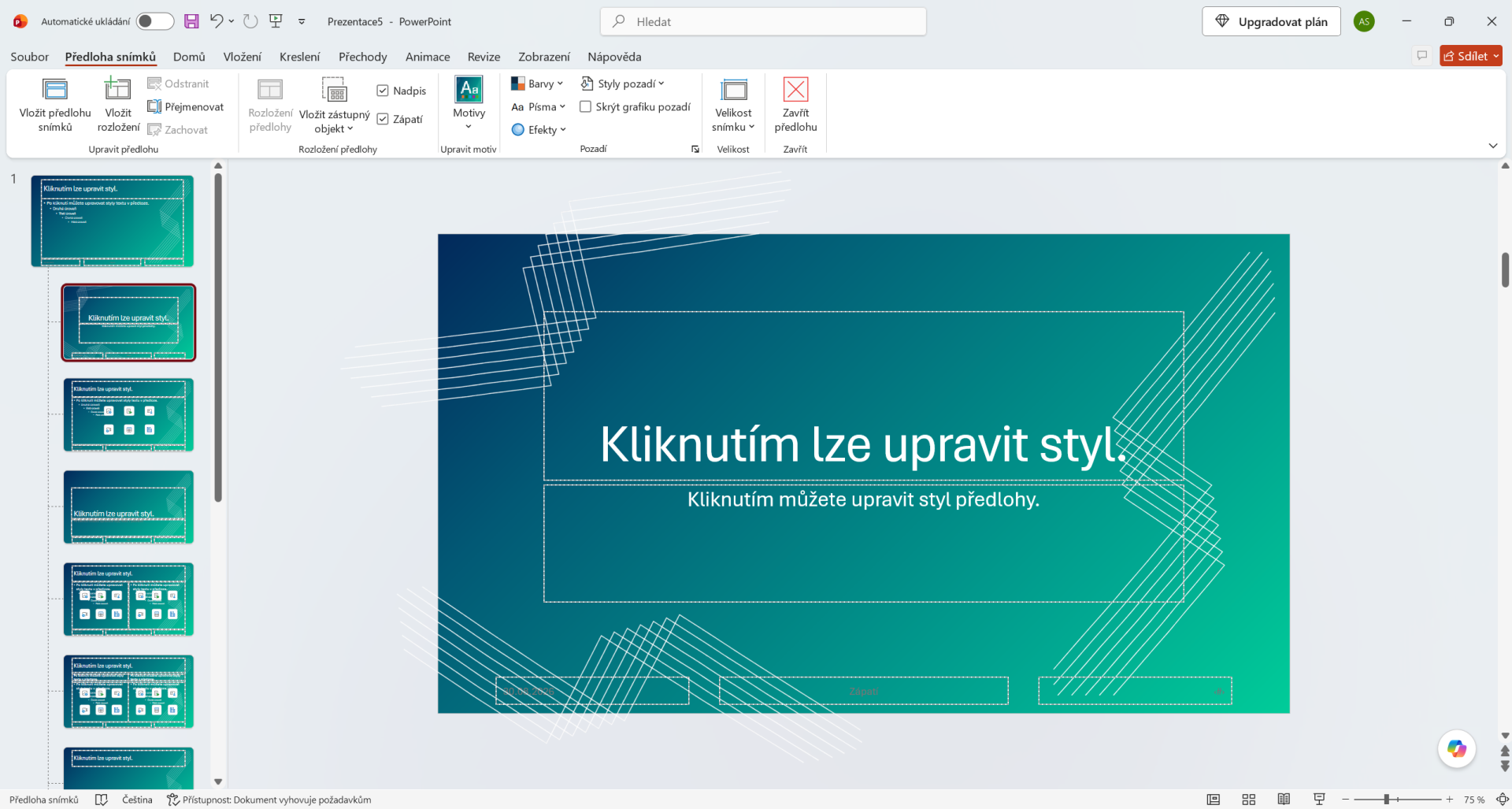This screenshot has width=1512, height=809.
Task: Start slideshow from status bar icon
Action: tap(1319, 800)
